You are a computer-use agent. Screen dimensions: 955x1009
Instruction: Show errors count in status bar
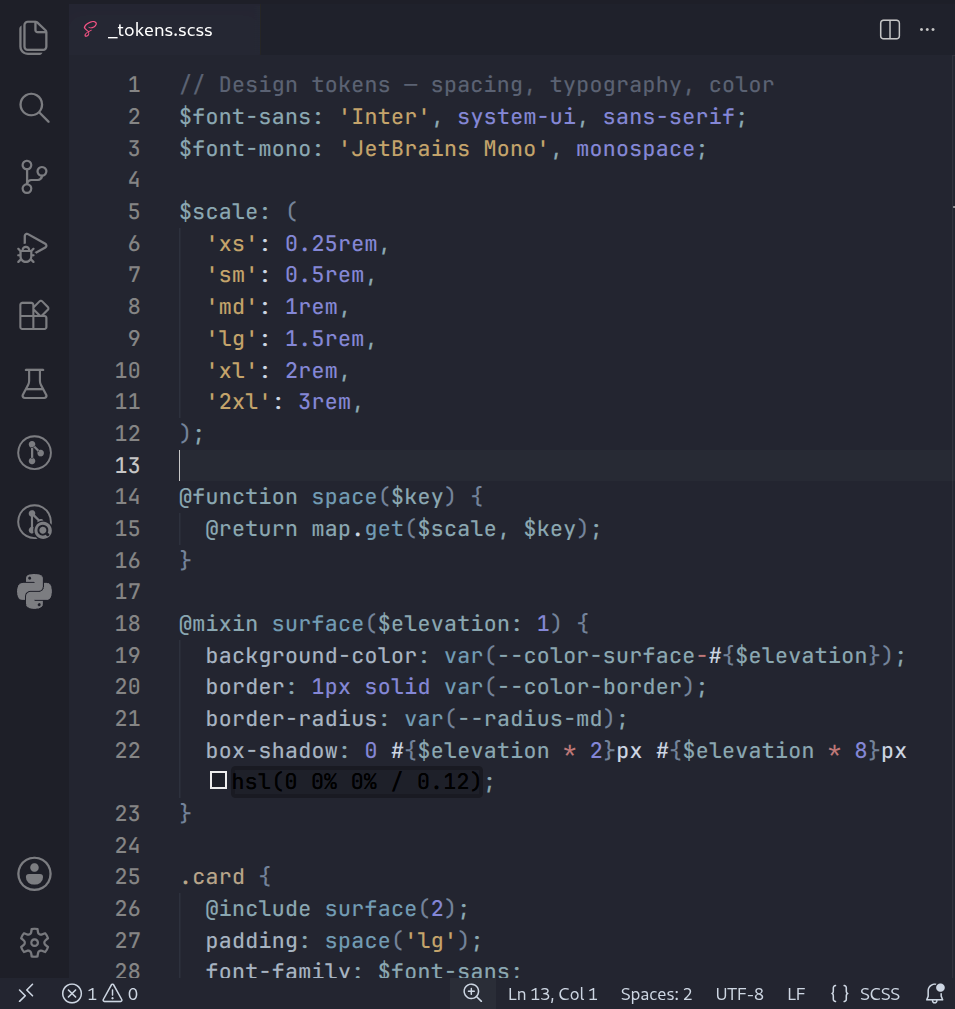pos(79,994)
